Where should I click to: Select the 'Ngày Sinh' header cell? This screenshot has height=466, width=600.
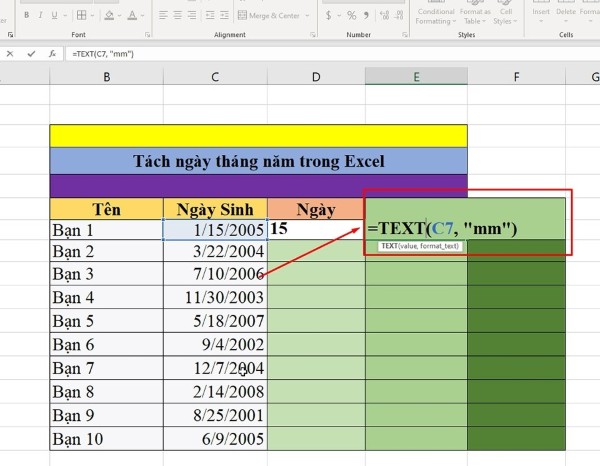tap(215, 209)
